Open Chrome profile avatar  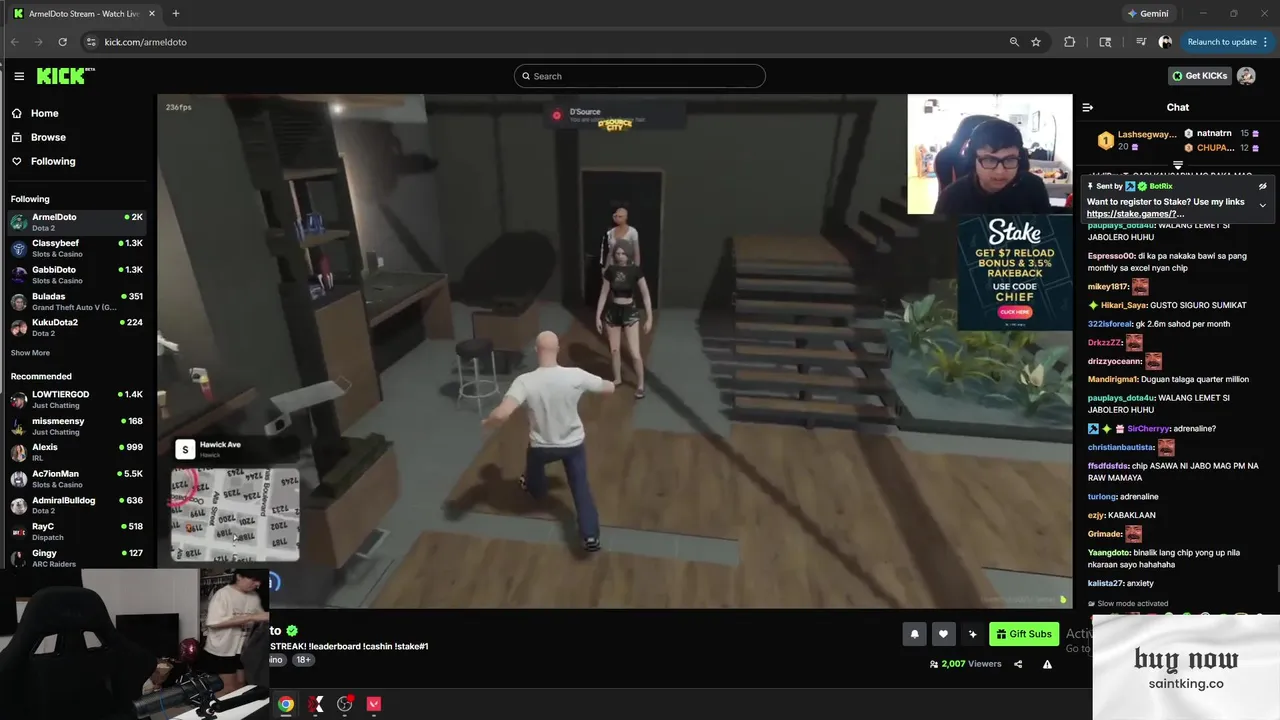point(1165,42)
